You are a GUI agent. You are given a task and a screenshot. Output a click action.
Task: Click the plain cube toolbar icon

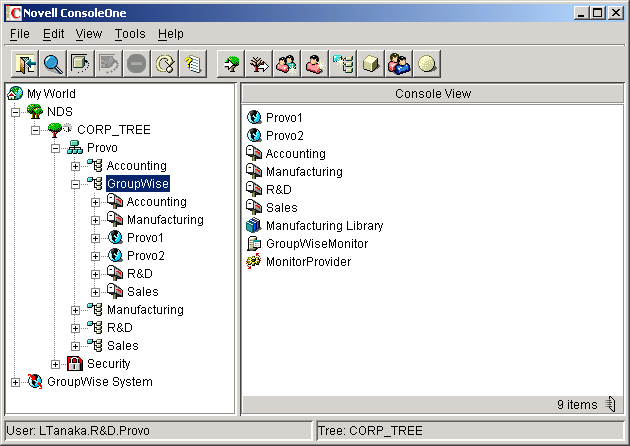point(371,63)
